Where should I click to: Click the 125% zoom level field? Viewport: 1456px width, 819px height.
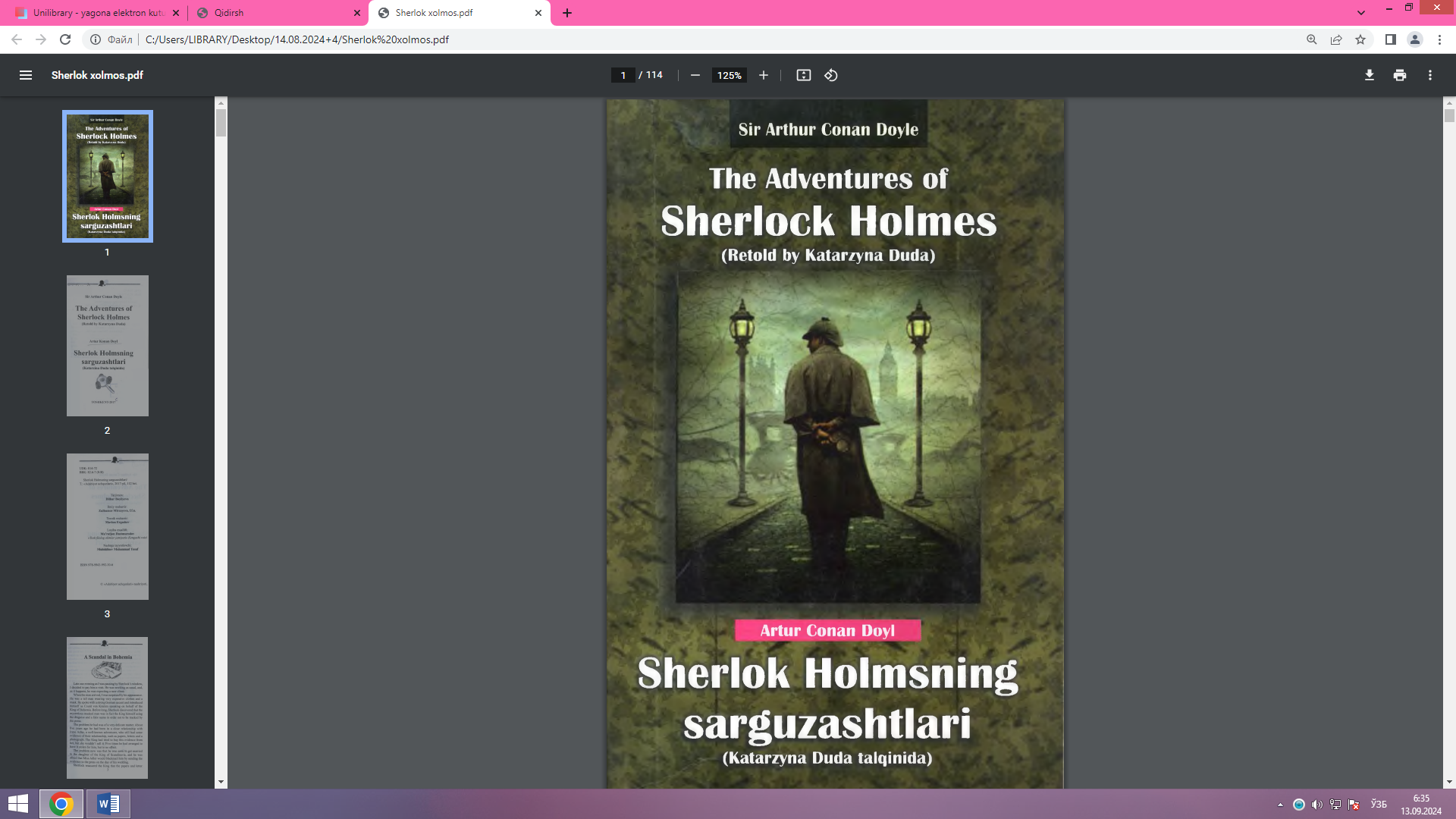point(729,75)
